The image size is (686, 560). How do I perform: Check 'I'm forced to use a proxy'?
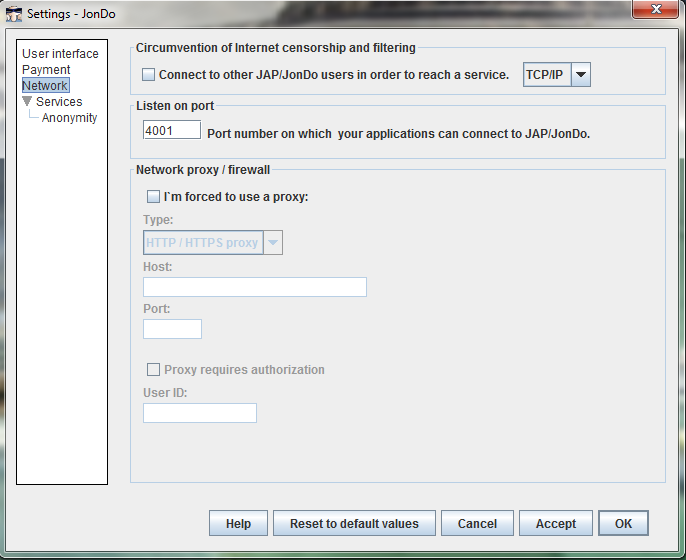(154, 197)
